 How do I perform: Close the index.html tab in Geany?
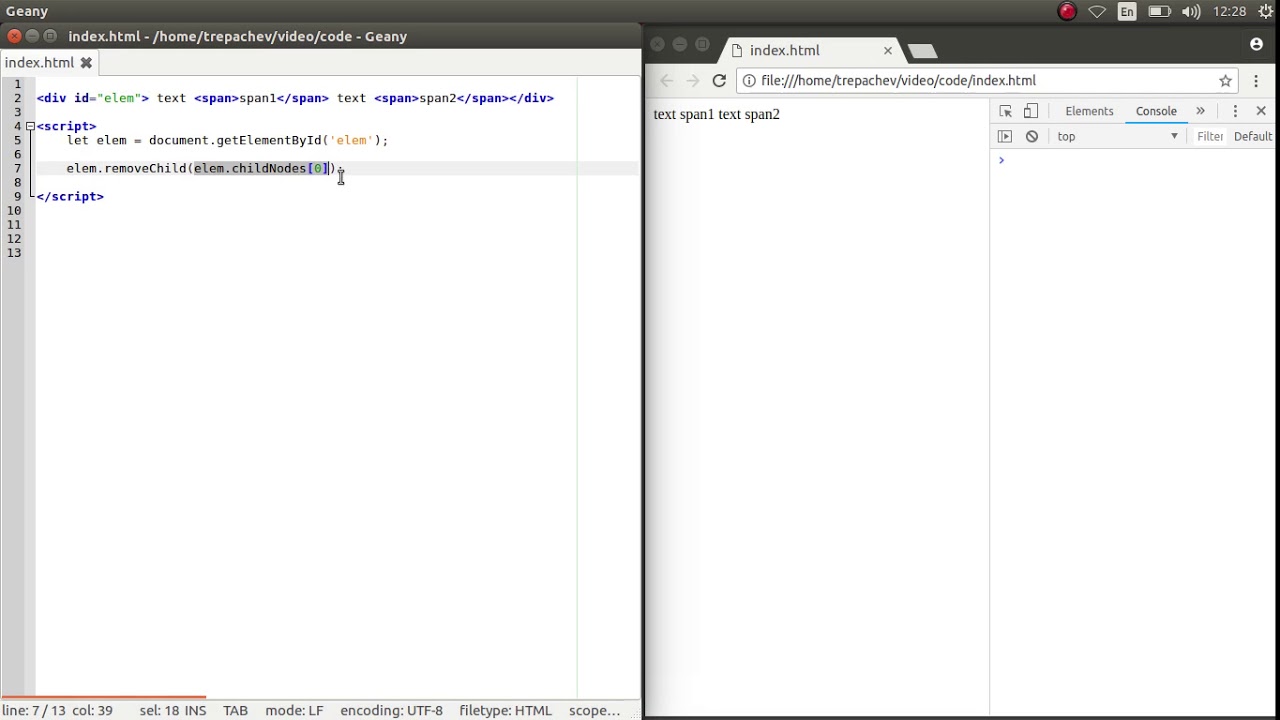(x=86, y=63)
